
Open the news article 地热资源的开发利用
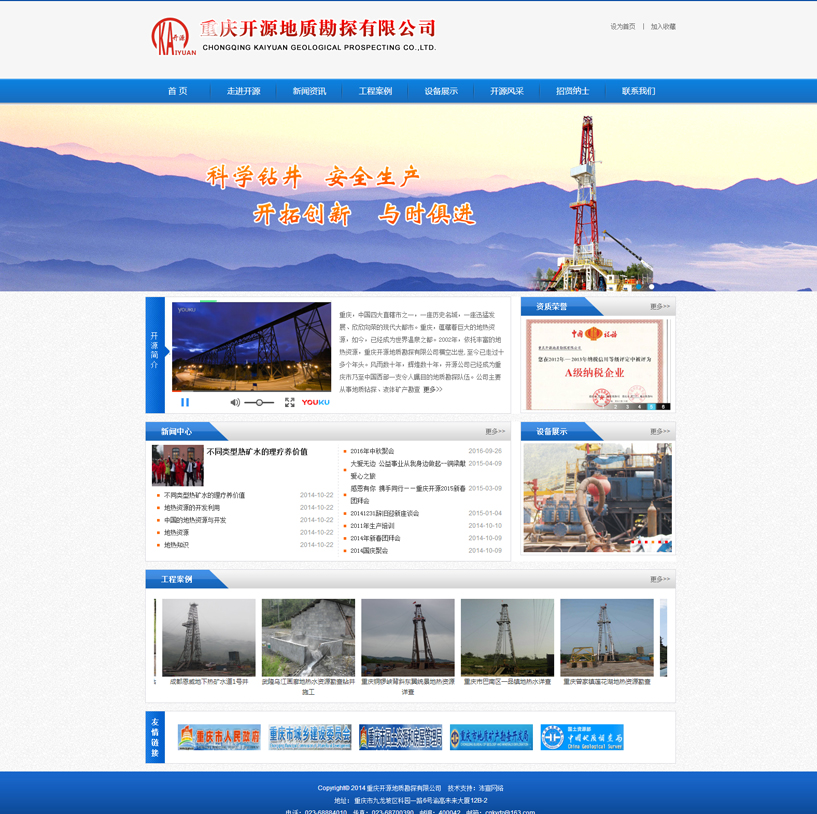click(192, 508)
